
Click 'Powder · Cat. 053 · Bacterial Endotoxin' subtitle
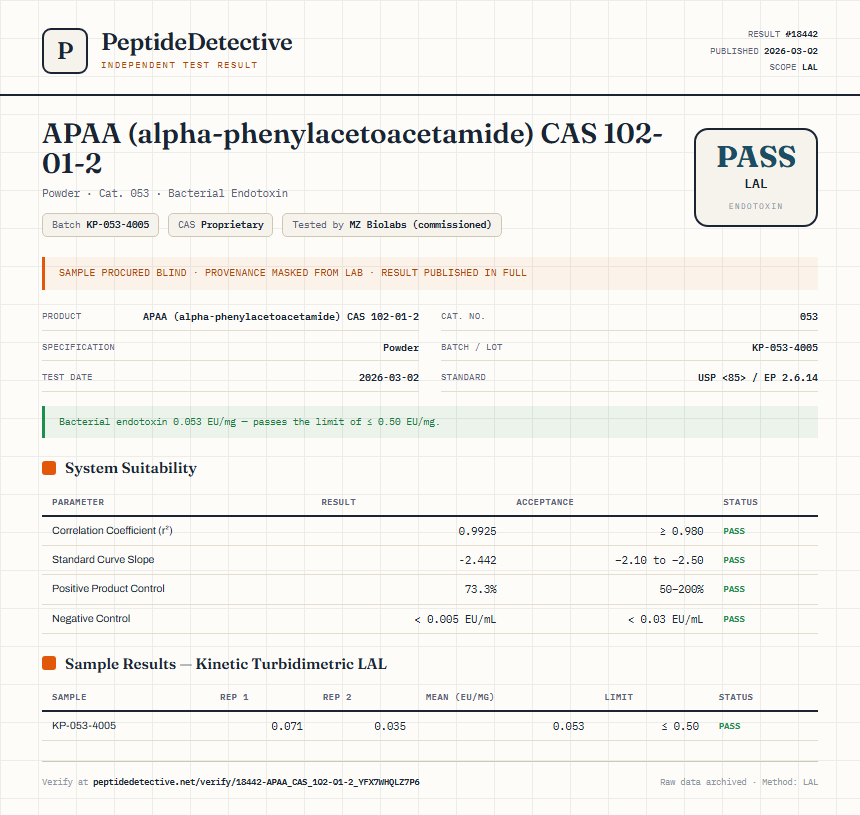click(165, 193)
